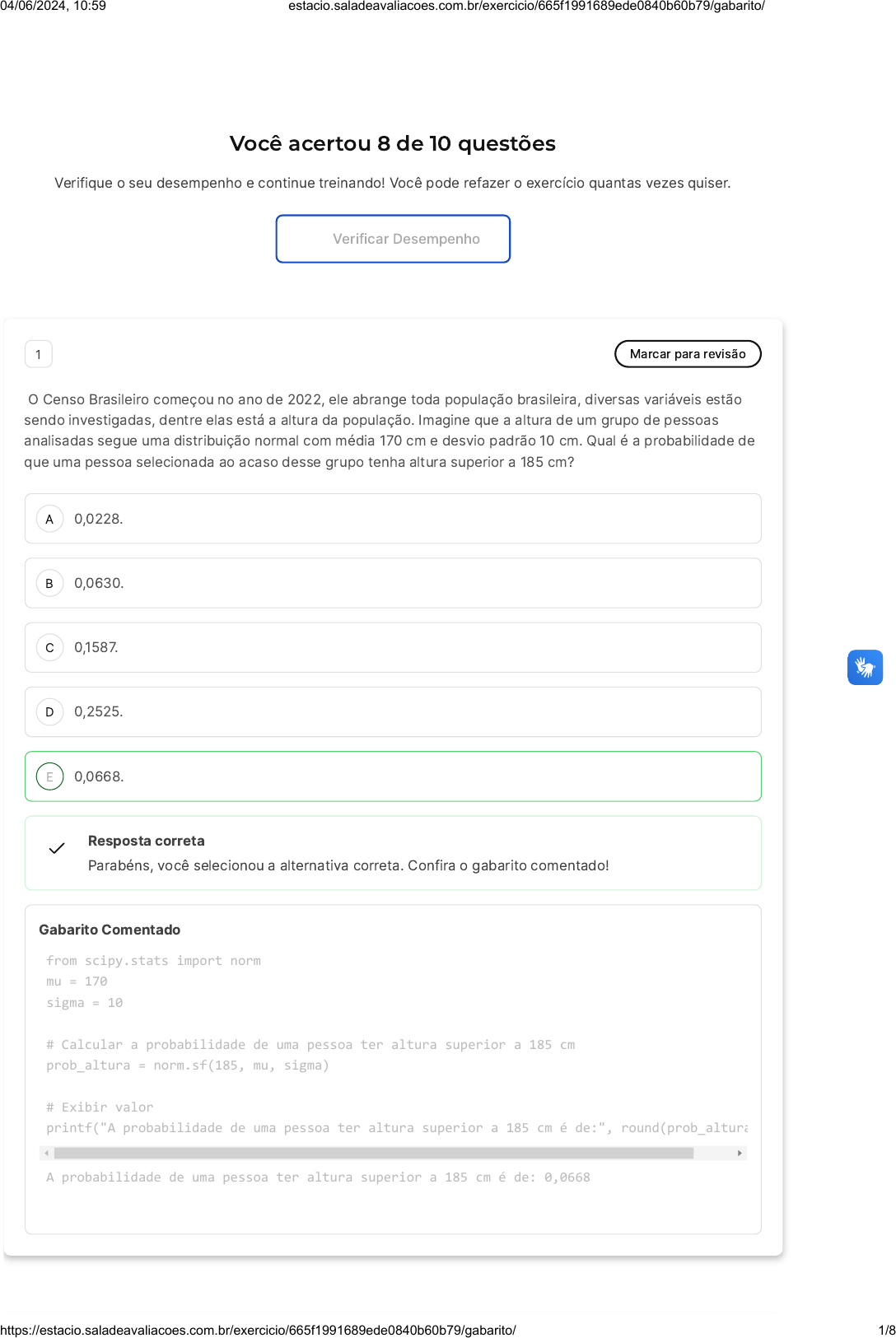Click the horizontal scrollbar in the code block
This screenshot has height=1338, width=896.
(x=374, y=1153)
